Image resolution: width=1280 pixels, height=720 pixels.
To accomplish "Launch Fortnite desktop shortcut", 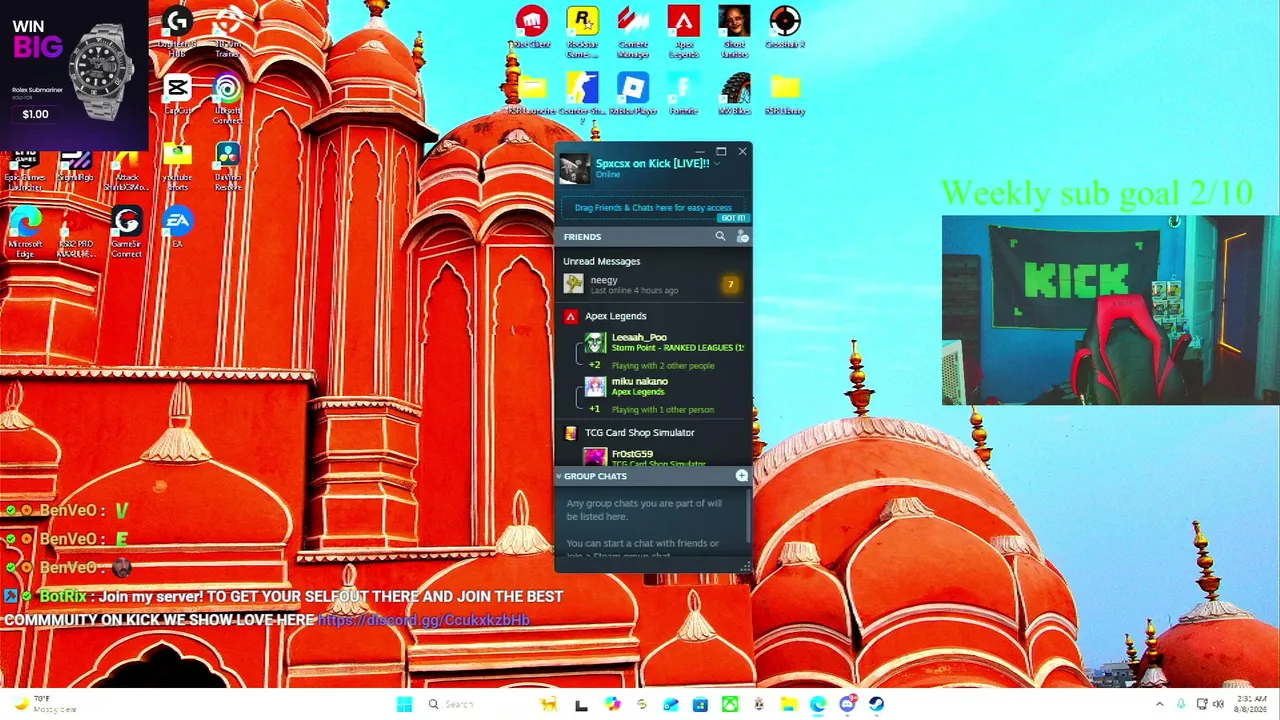I will (x=684, y=93).
